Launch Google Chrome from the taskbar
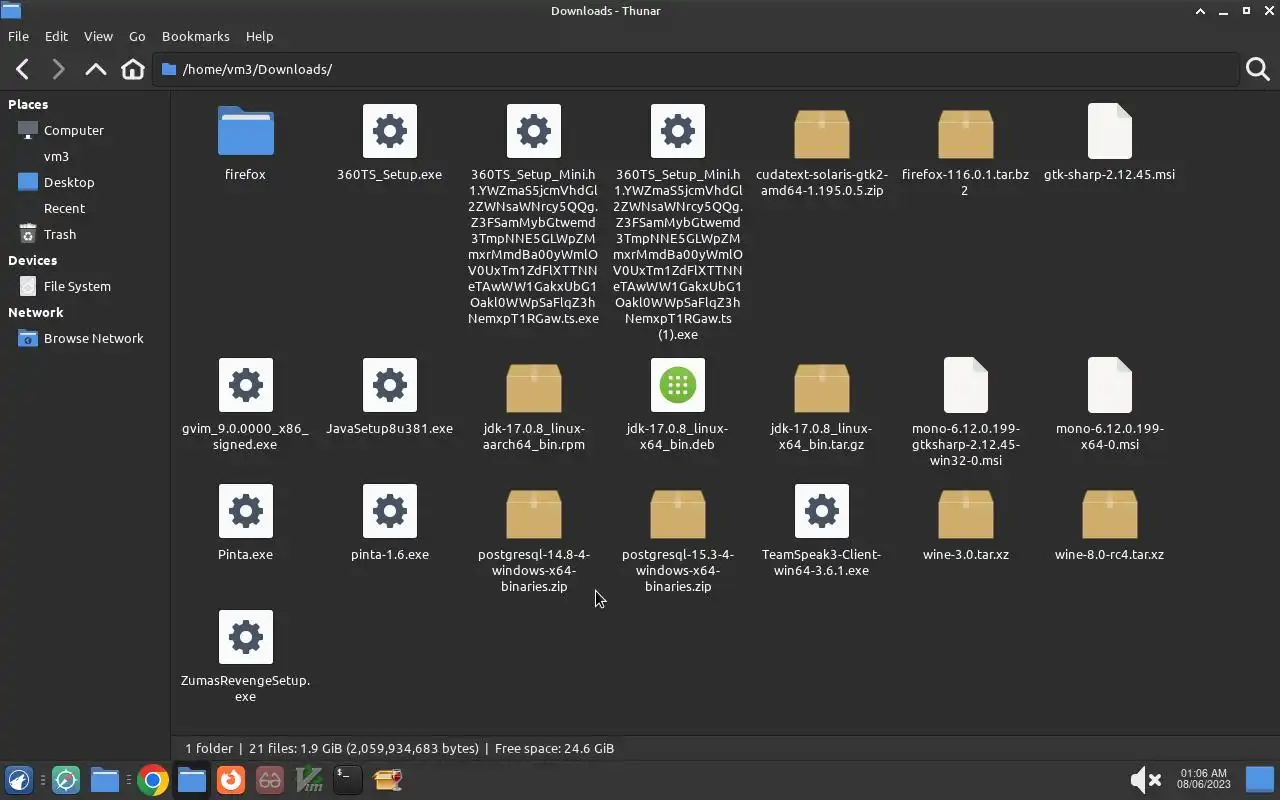Viewport: 1280px width, 800px height. tap(153, 780)
